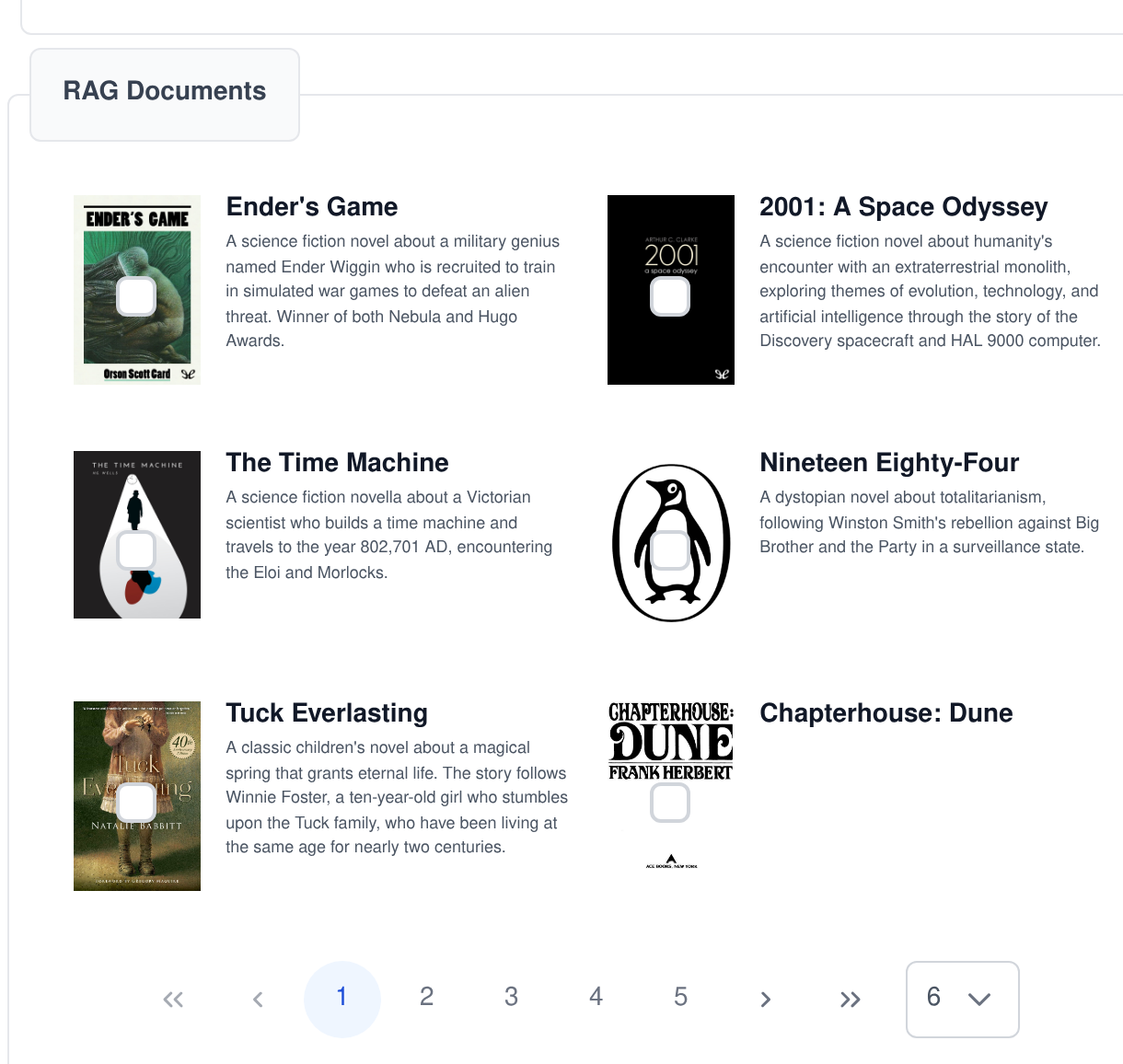This screenshot has width=1123, height=1064.
Task: Click the 2001: A Space Odyssey title
Action: tap(904, 207)
